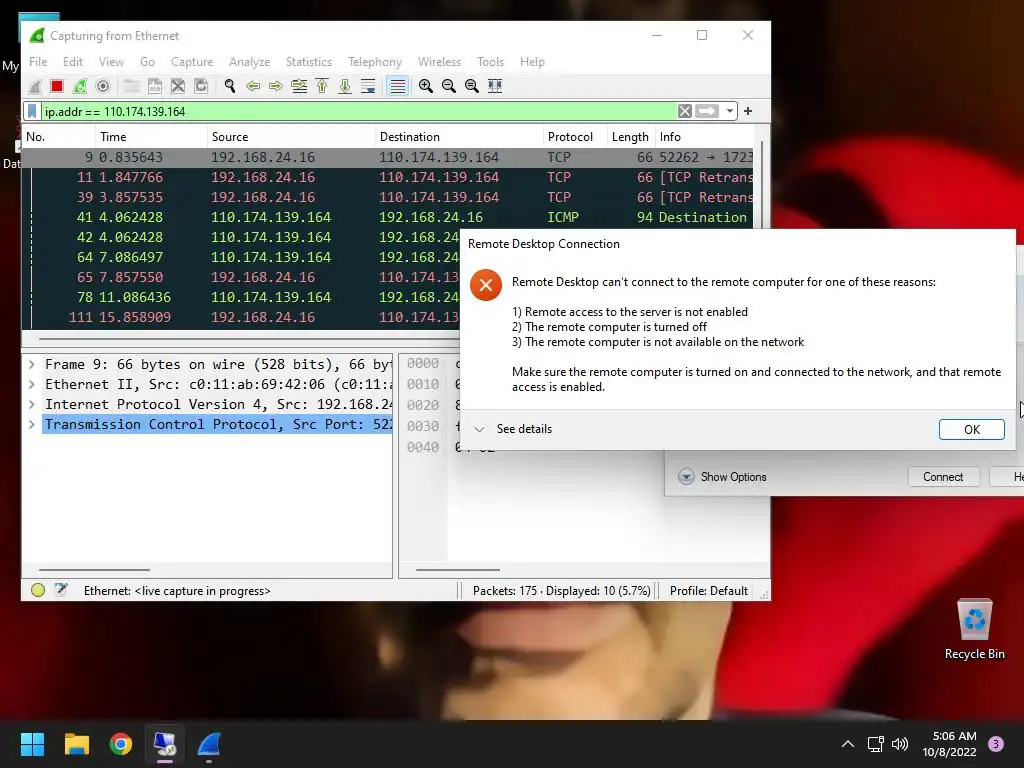
Task: Open the Tools menu
Action: click(x=490, y=61)
